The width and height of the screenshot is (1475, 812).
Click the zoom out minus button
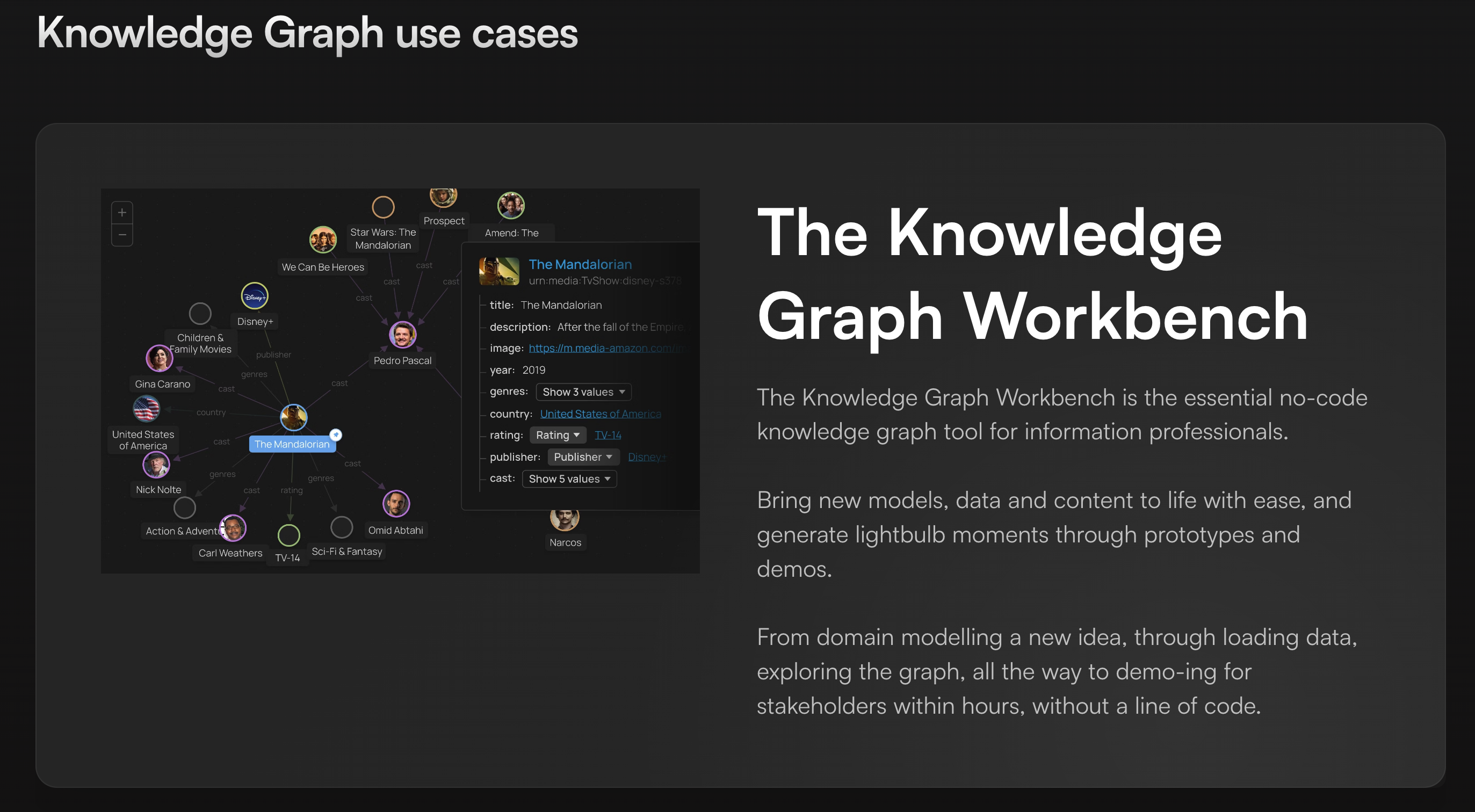tap(122, 235)
